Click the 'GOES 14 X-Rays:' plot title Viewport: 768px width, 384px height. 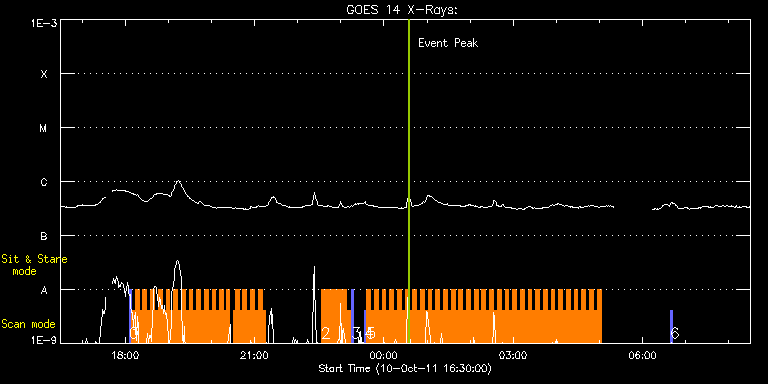click(x=401, y=10)
